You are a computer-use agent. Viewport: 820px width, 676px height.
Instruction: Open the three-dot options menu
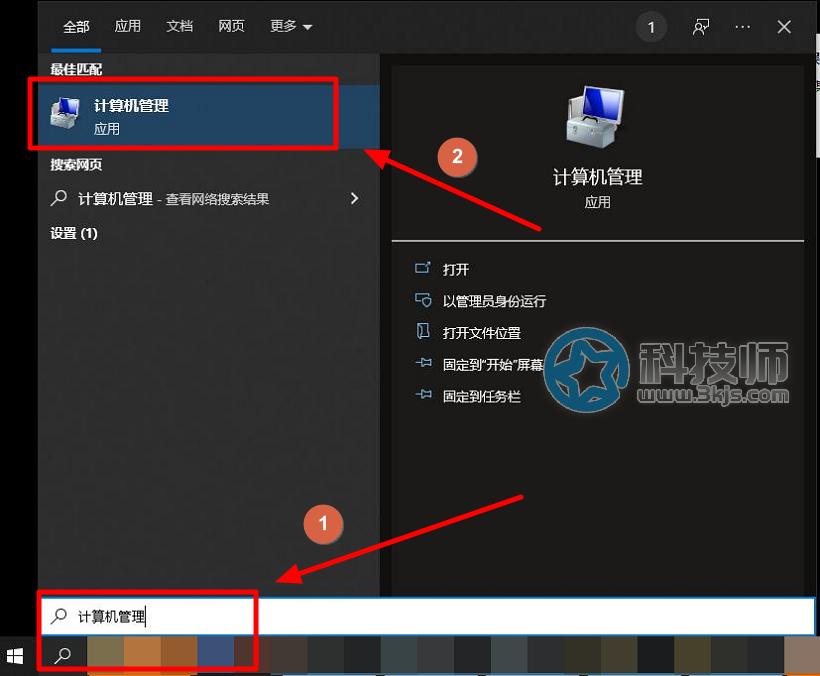743,27
